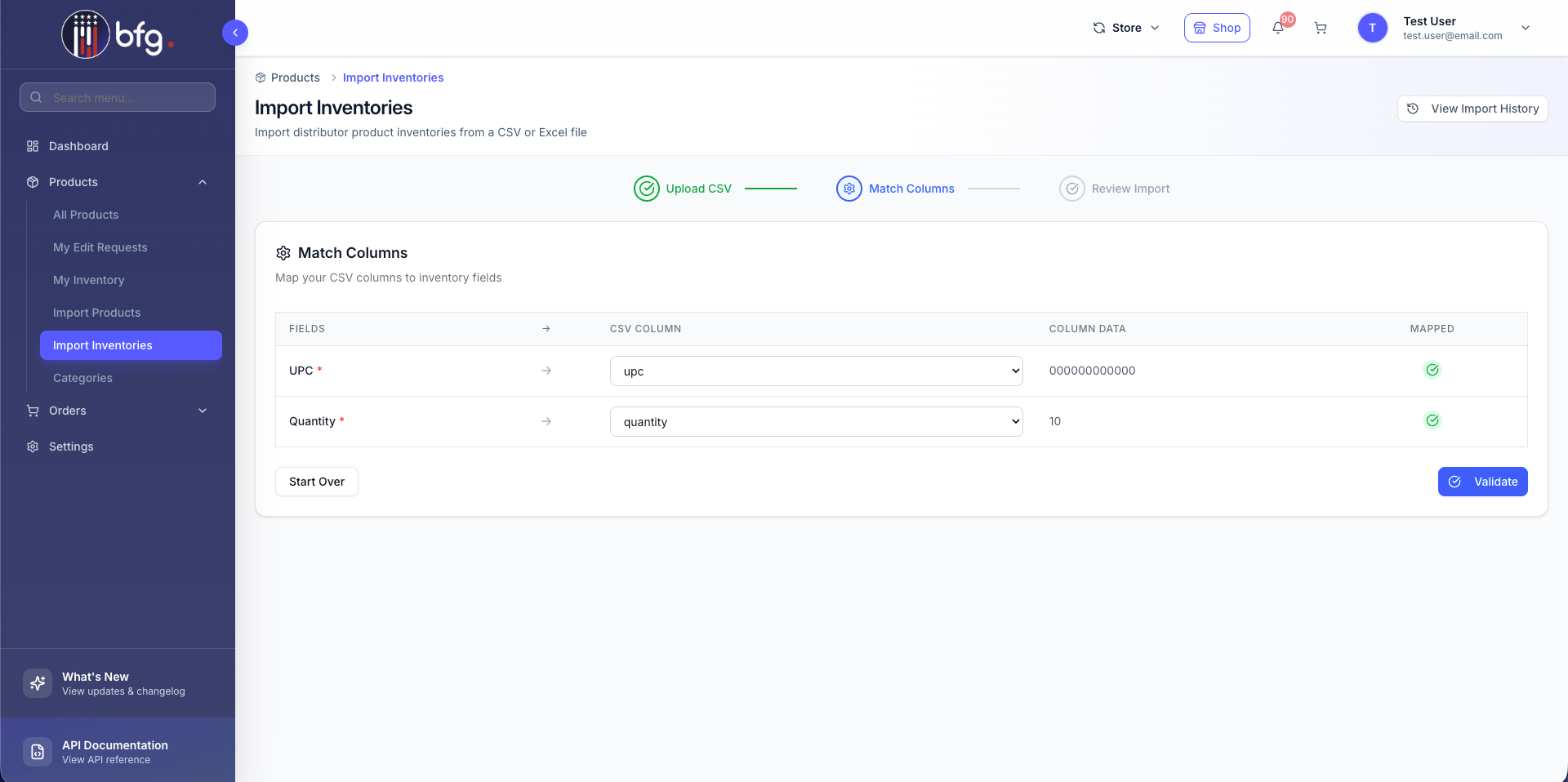
Task: Open API Documentation icon
Action: 38,752
